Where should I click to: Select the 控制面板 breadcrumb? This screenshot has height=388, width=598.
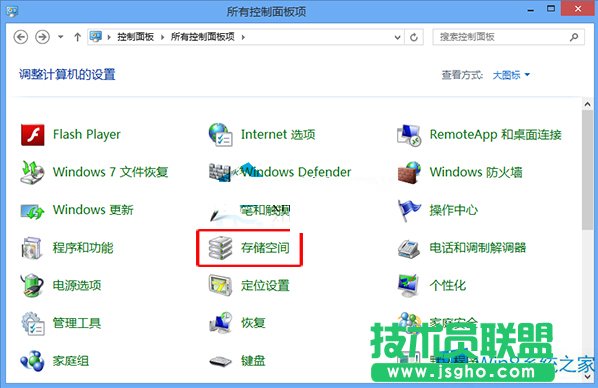pyautogui.click(x=135, y=37)
